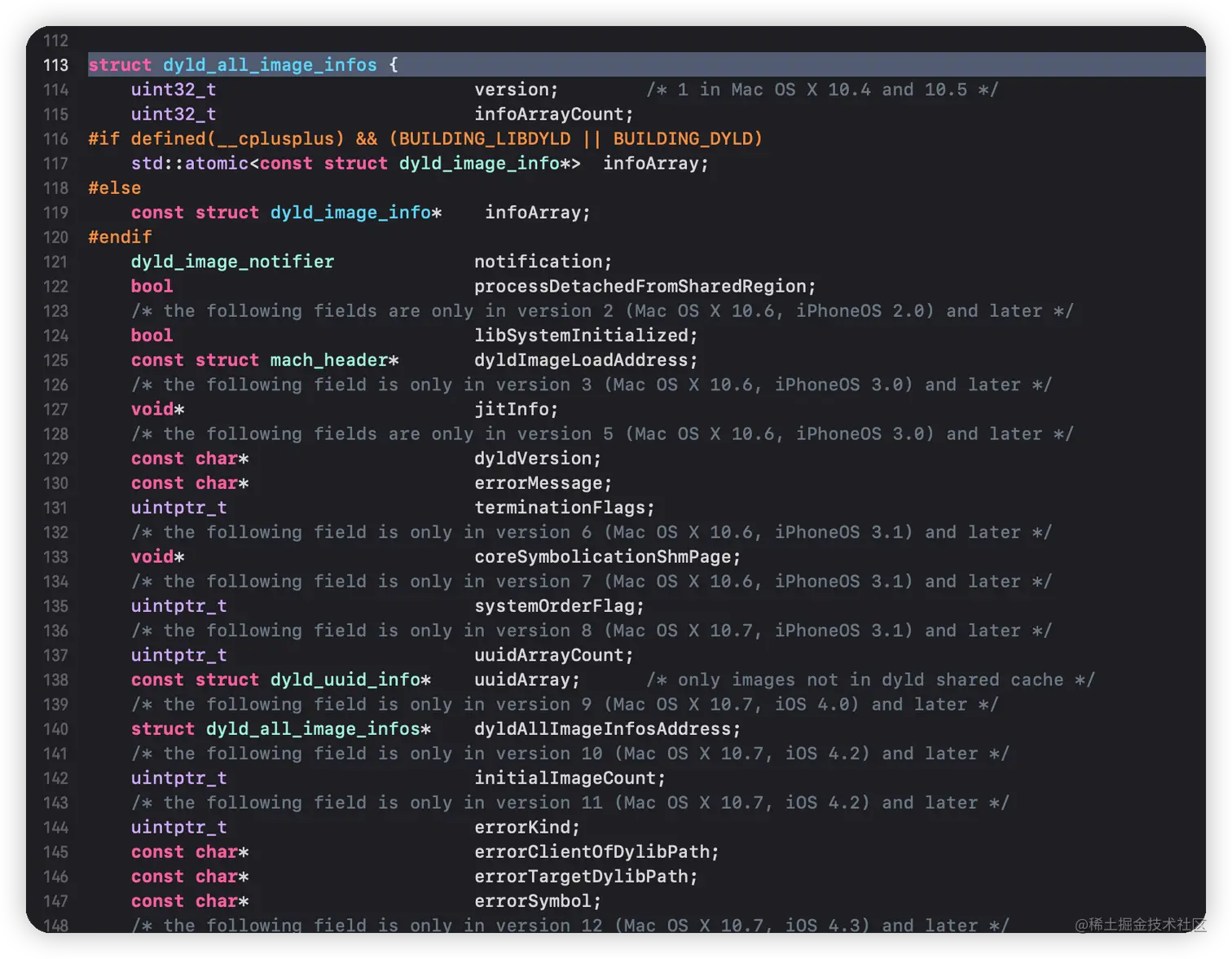Click line number 125 in the gutter
Viewport: 1232px width, 959px height.
tap(56, 360)
